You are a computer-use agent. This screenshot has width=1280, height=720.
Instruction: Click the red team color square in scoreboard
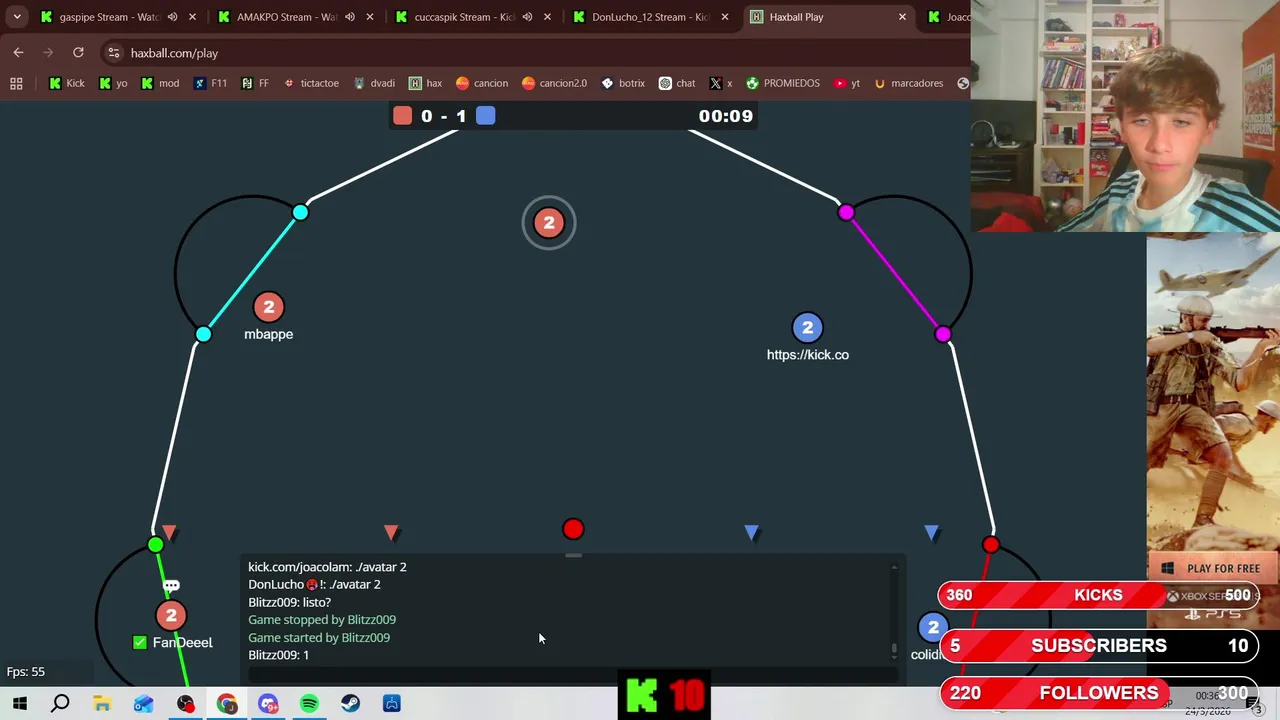pos(402,116)
